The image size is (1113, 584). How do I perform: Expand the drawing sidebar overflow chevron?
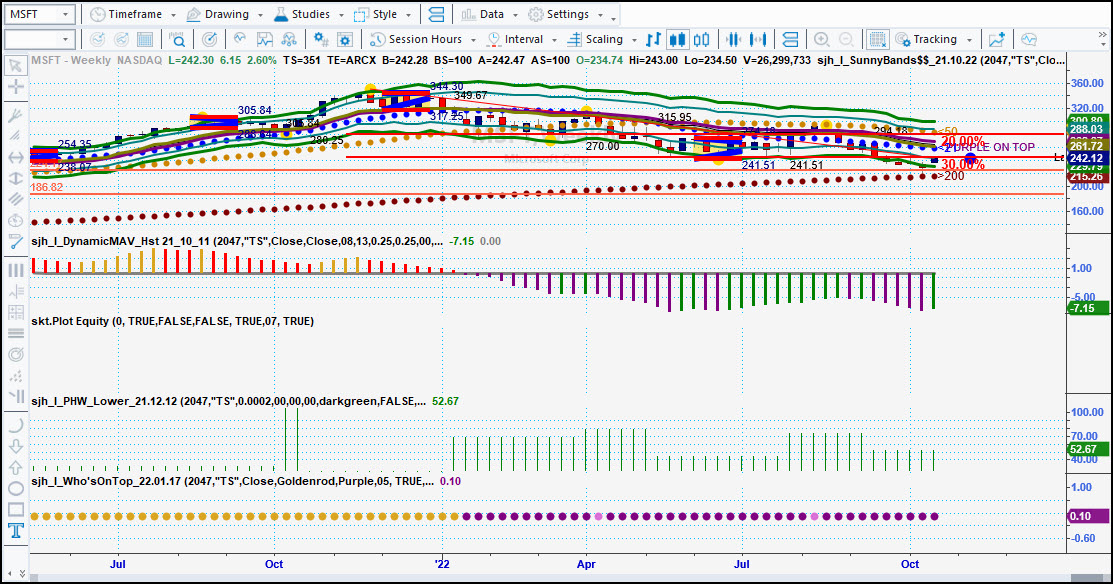pos(21,573)
